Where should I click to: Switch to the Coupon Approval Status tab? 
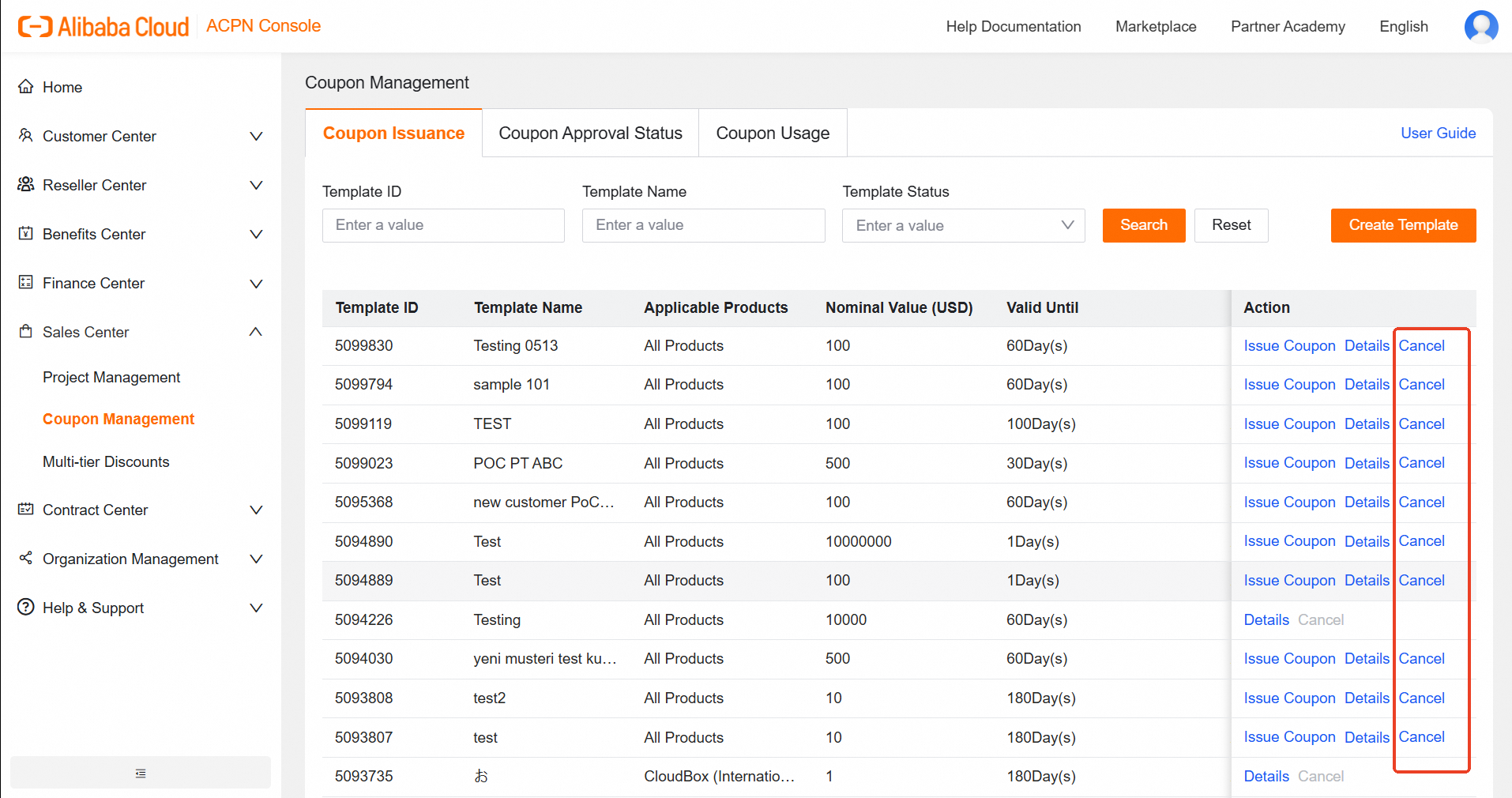590,133
